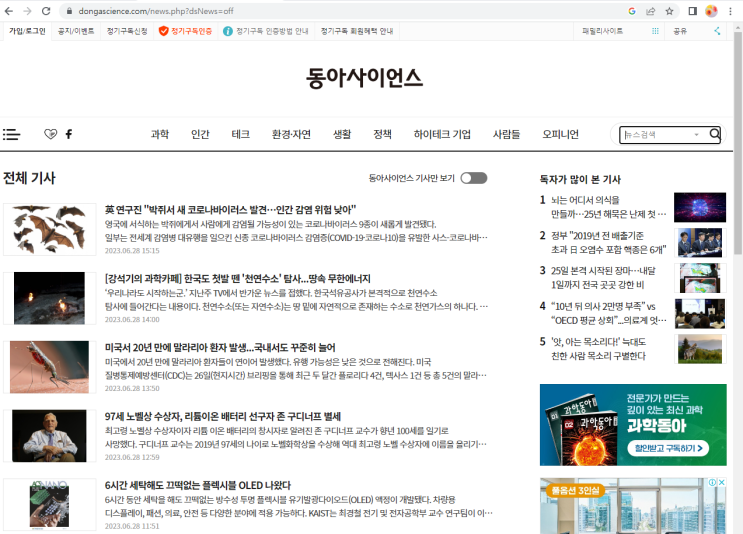Open 플렉시블 OLED article headline
Viewport: 743px width, 534px height.
click(198, 485)
